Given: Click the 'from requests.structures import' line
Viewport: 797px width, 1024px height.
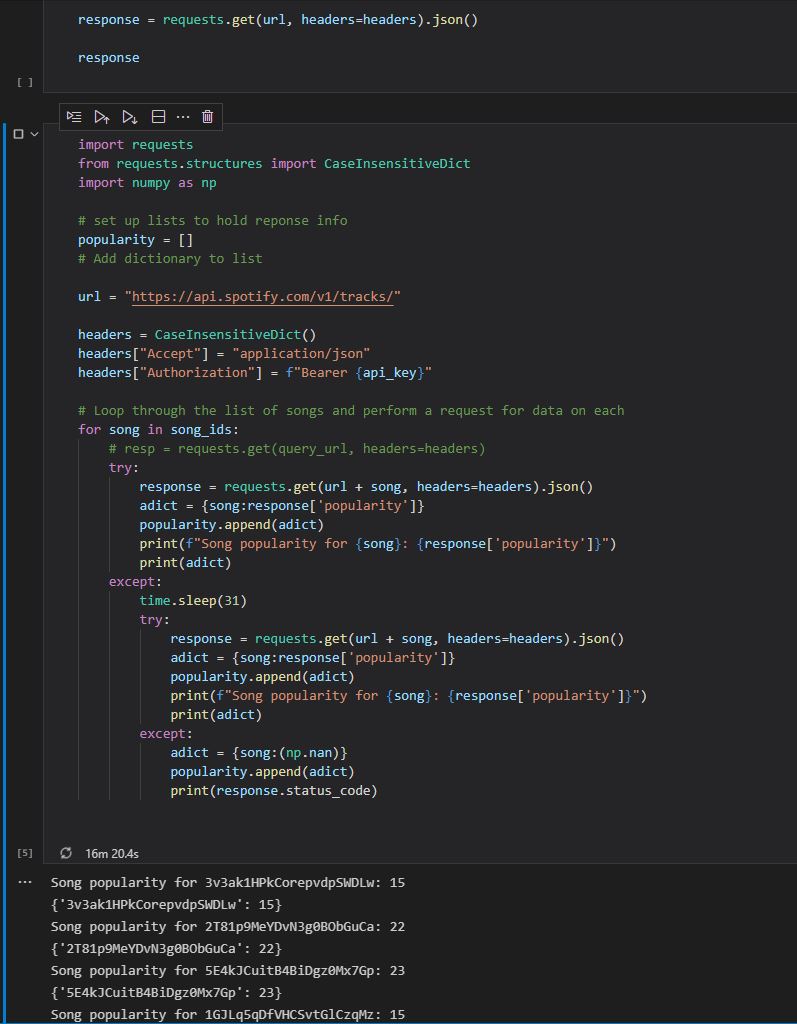Looking at the screenshot, I should coord(274,163).
